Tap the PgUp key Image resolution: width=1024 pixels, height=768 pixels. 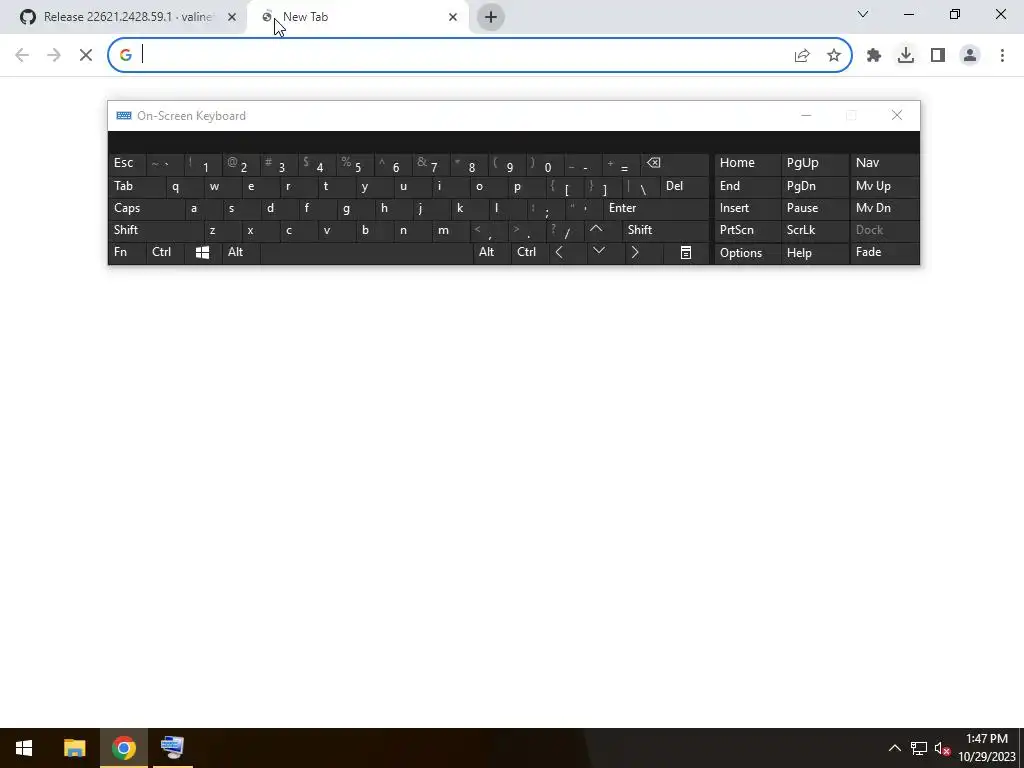click(814, 163)
